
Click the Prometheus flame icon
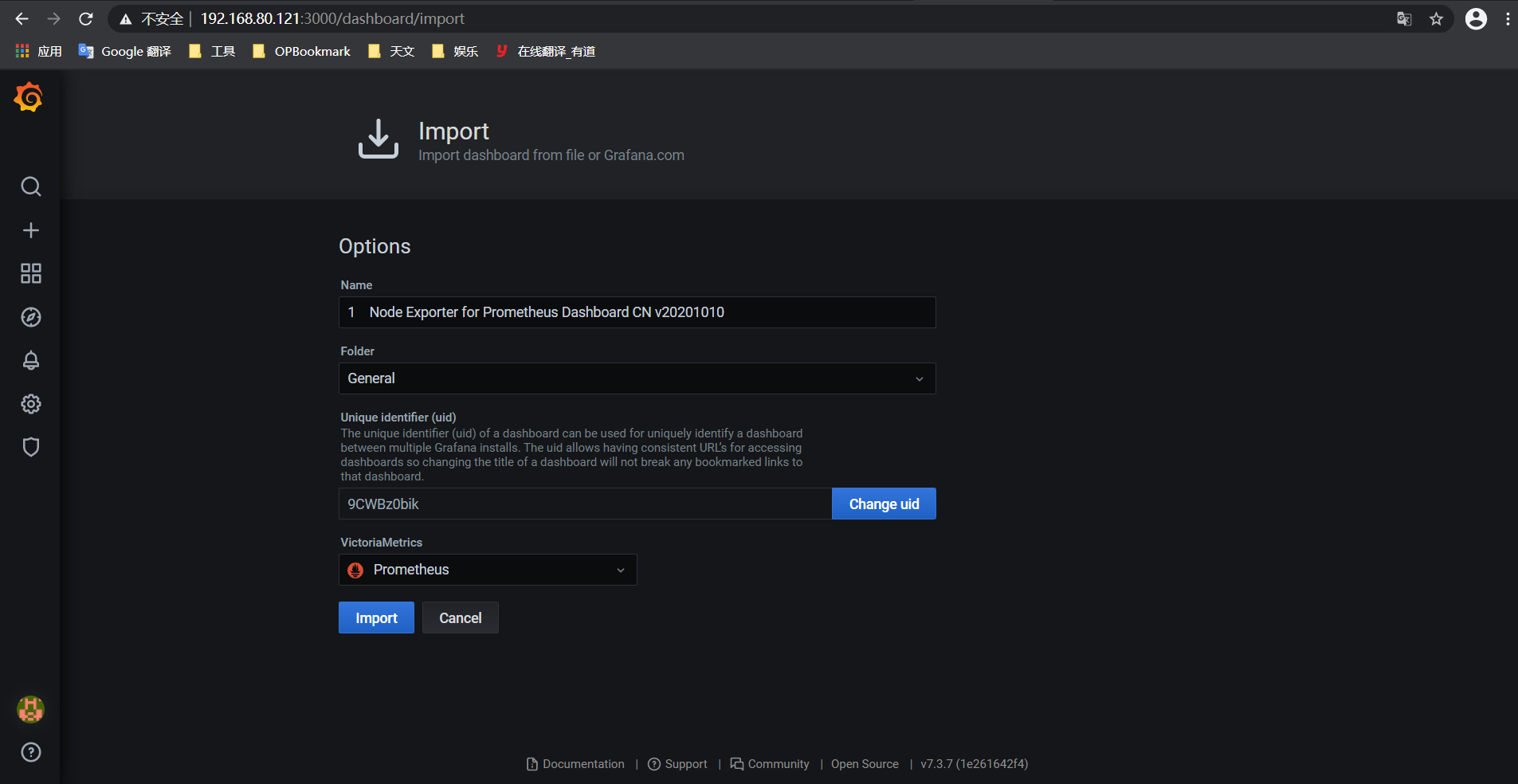[355, 570]
